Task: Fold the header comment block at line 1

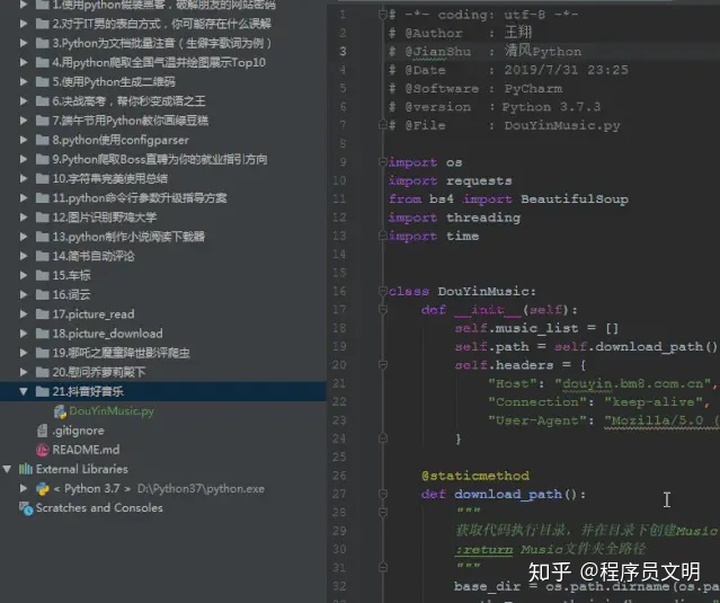Action: point(382,15)
